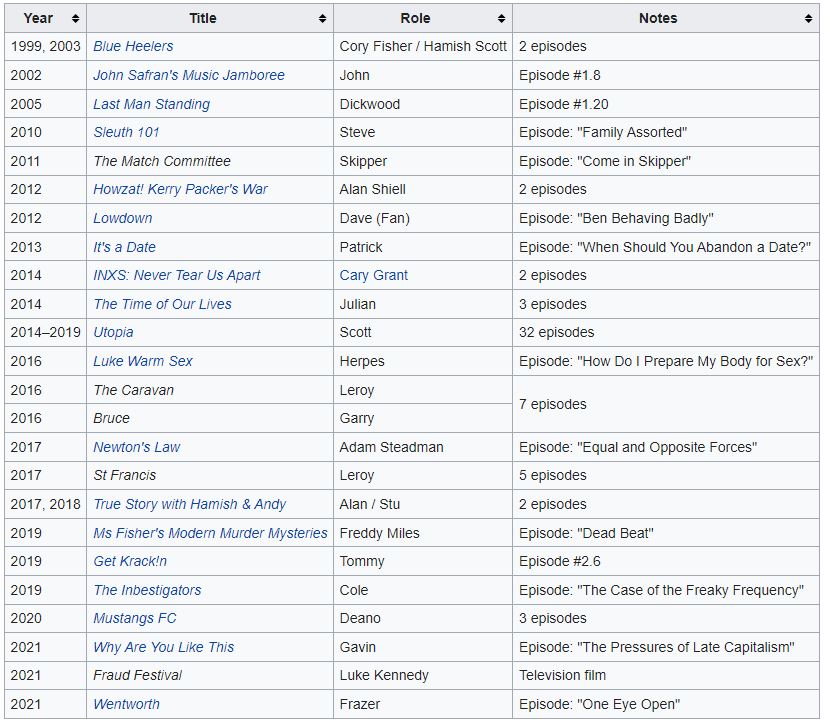Viewport: 825px width, 725px height.
Task: Click the Adam Steadman role cell
Action: (423, 447)
